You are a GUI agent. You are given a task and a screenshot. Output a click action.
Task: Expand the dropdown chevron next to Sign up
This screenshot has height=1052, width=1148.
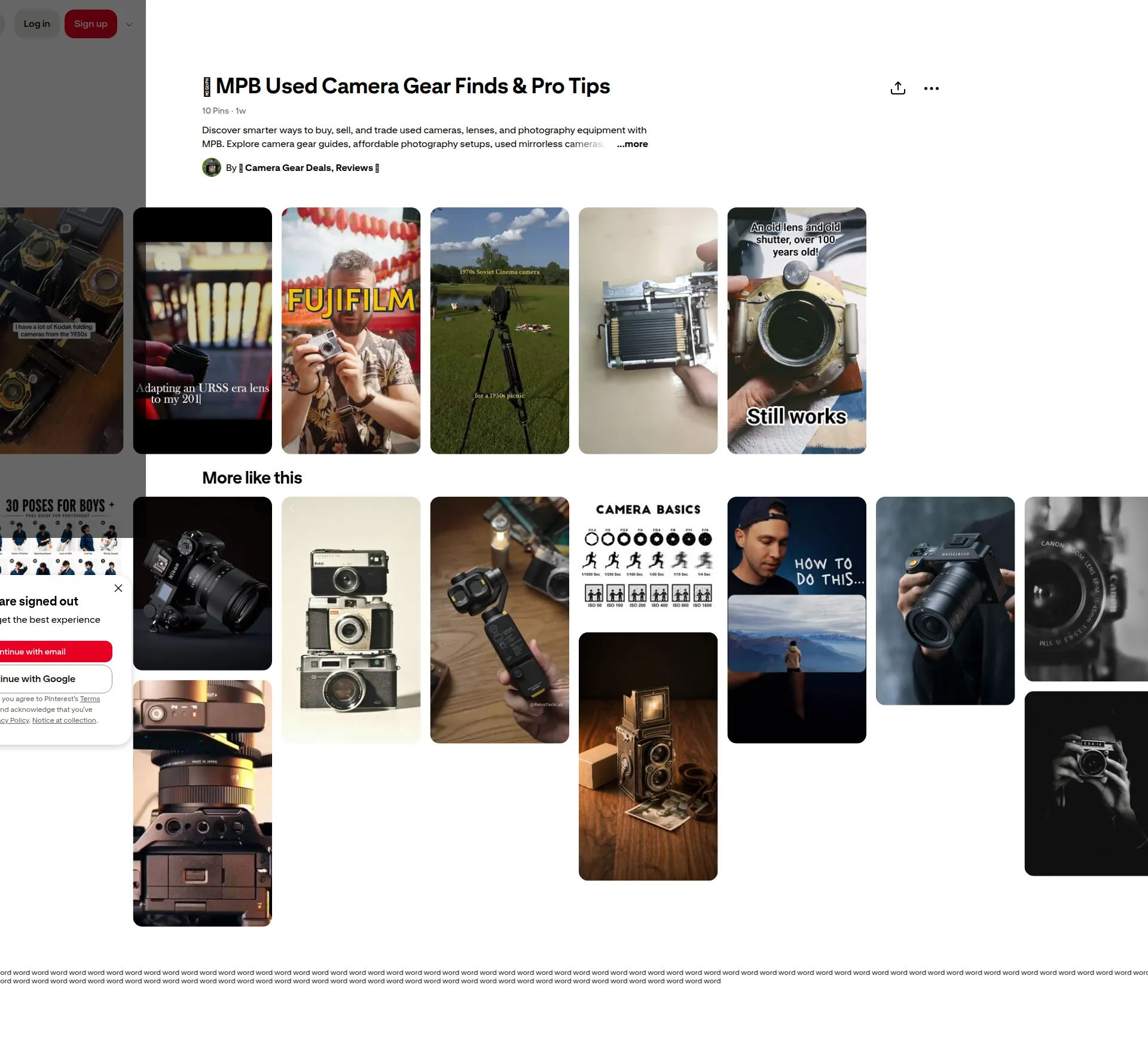129,25
